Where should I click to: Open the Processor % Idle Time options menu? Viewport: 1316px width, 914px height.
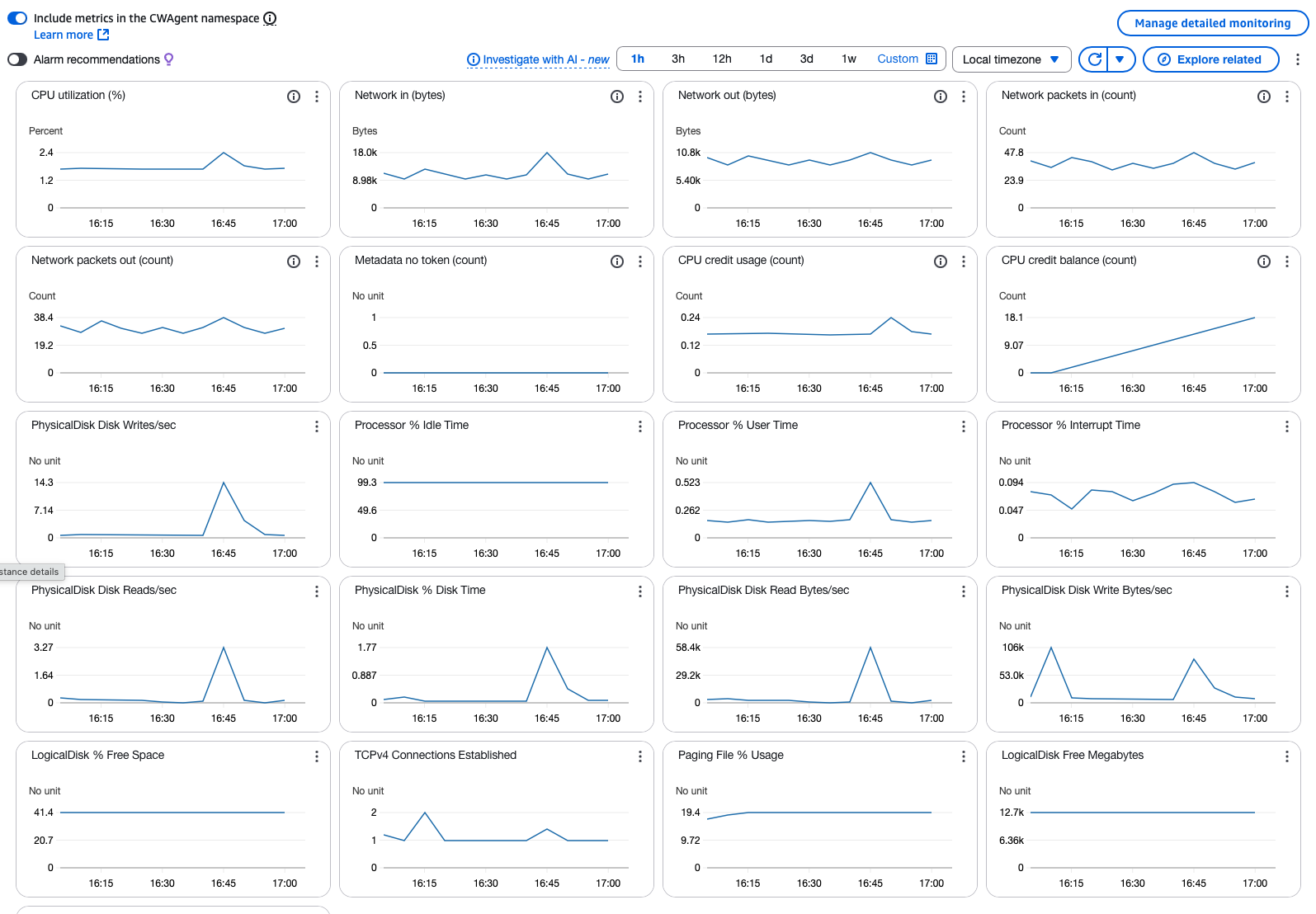[x=640, y=426]
